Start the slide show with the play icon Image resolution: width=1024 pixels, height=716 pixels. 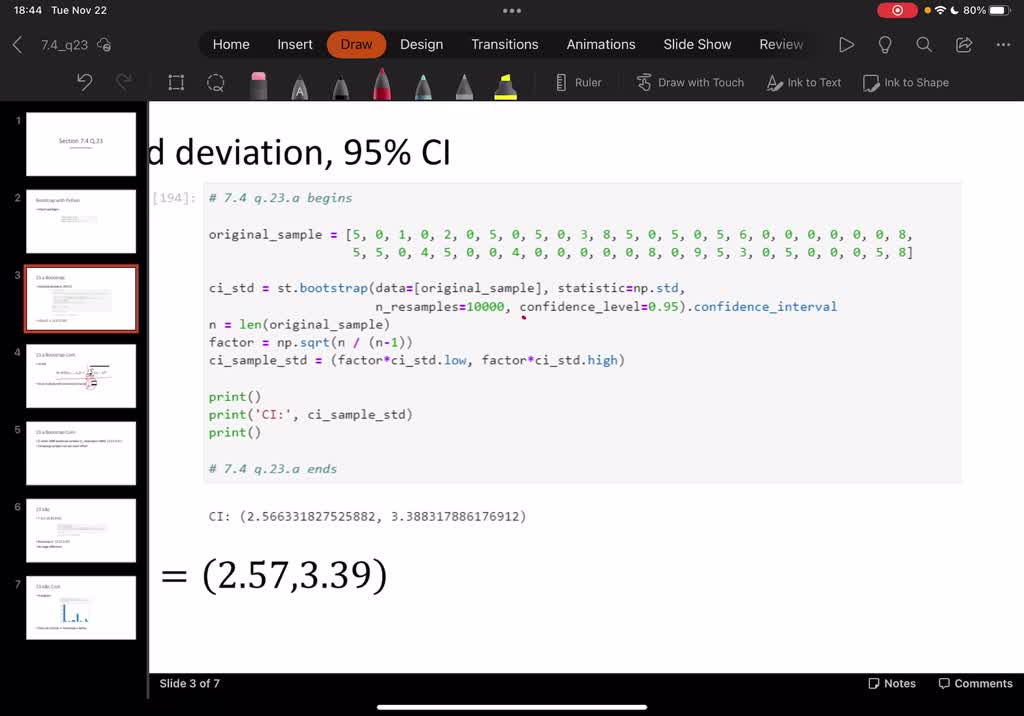click(x=846, y=44)
